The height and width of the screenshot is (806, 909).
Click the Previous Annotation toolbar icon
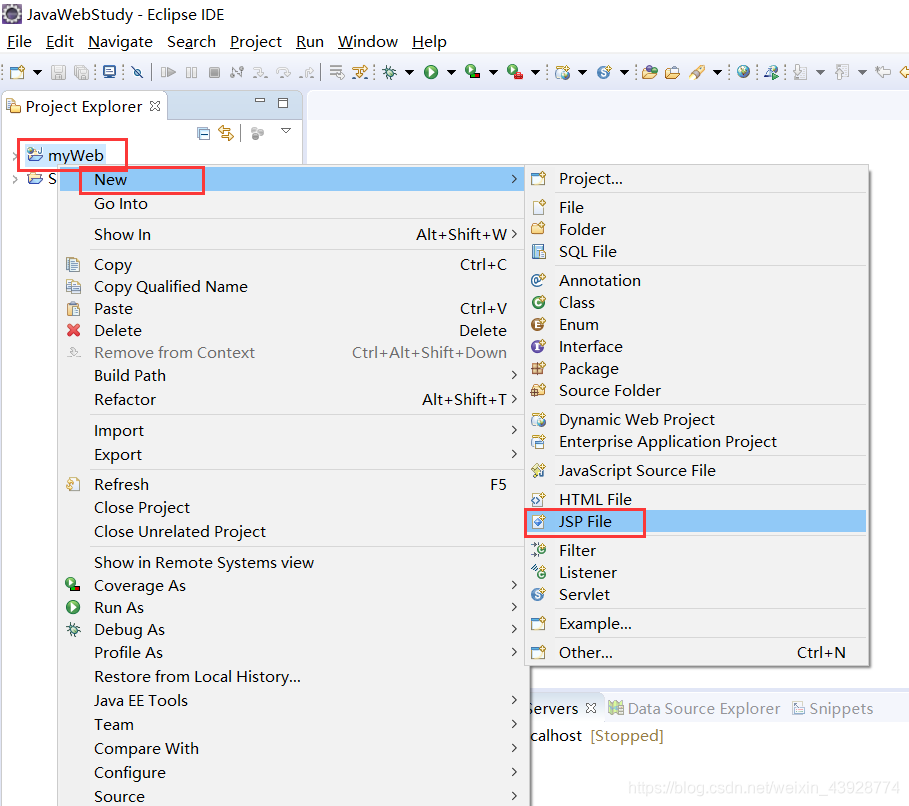(x=842, y=72)
